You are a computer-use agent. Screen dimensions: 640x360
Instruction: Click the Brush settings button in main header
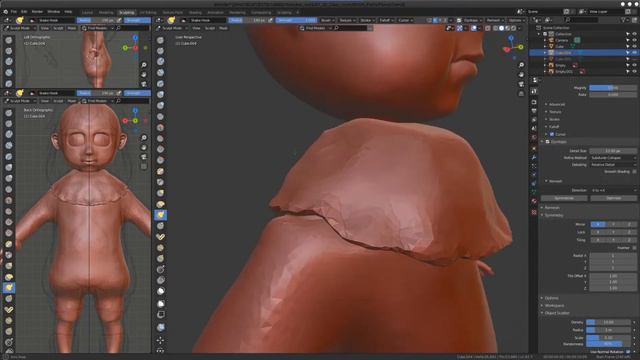coord(327,20)
